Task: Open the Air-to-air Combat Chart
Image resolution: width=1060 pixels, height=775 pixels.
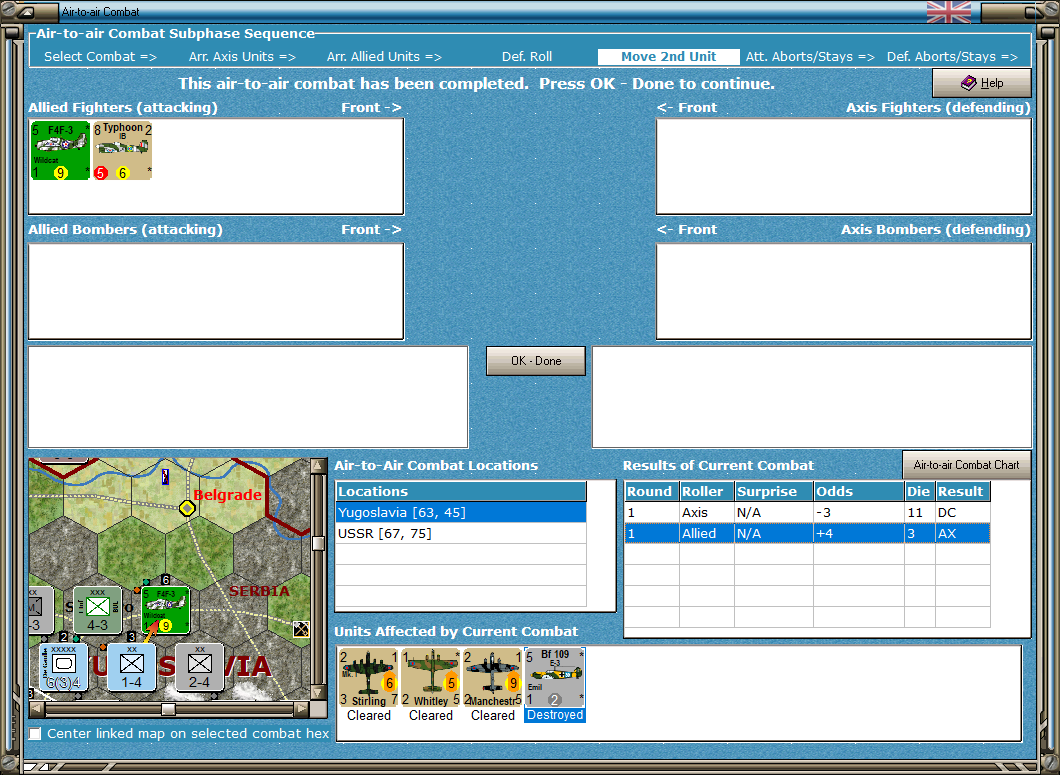Action: point(967,465)
